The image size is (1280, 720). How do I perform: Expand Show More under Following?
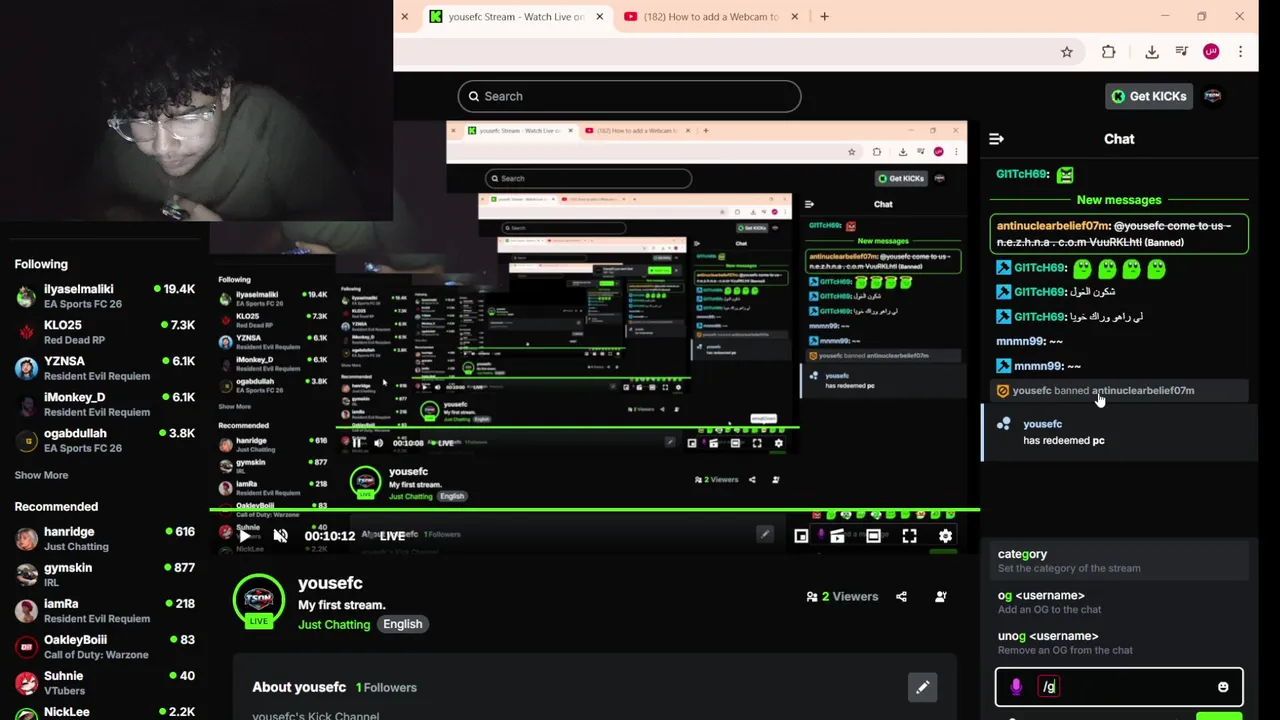point(41,475)
